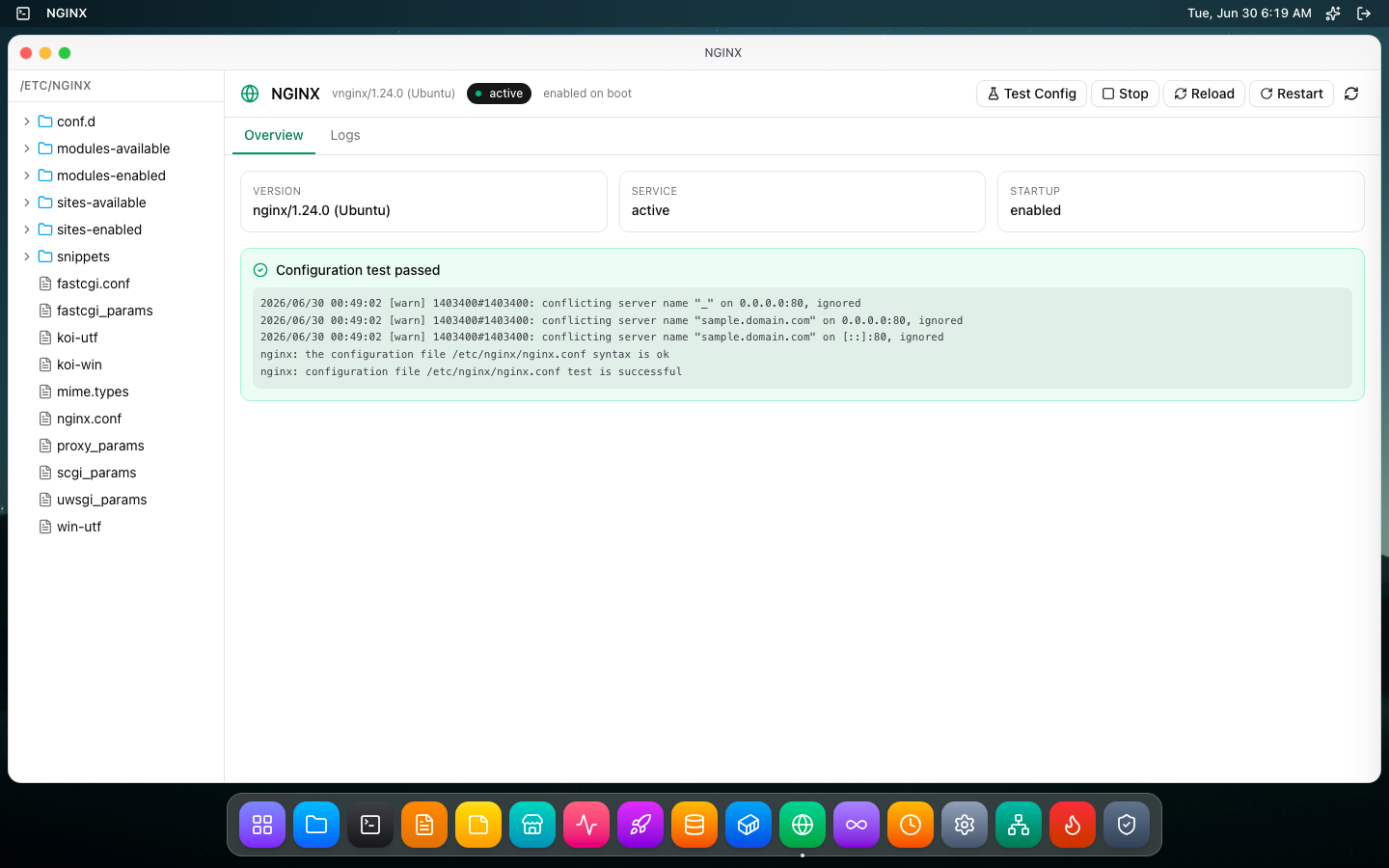Click the active status badge

click(x=499, y=94)
